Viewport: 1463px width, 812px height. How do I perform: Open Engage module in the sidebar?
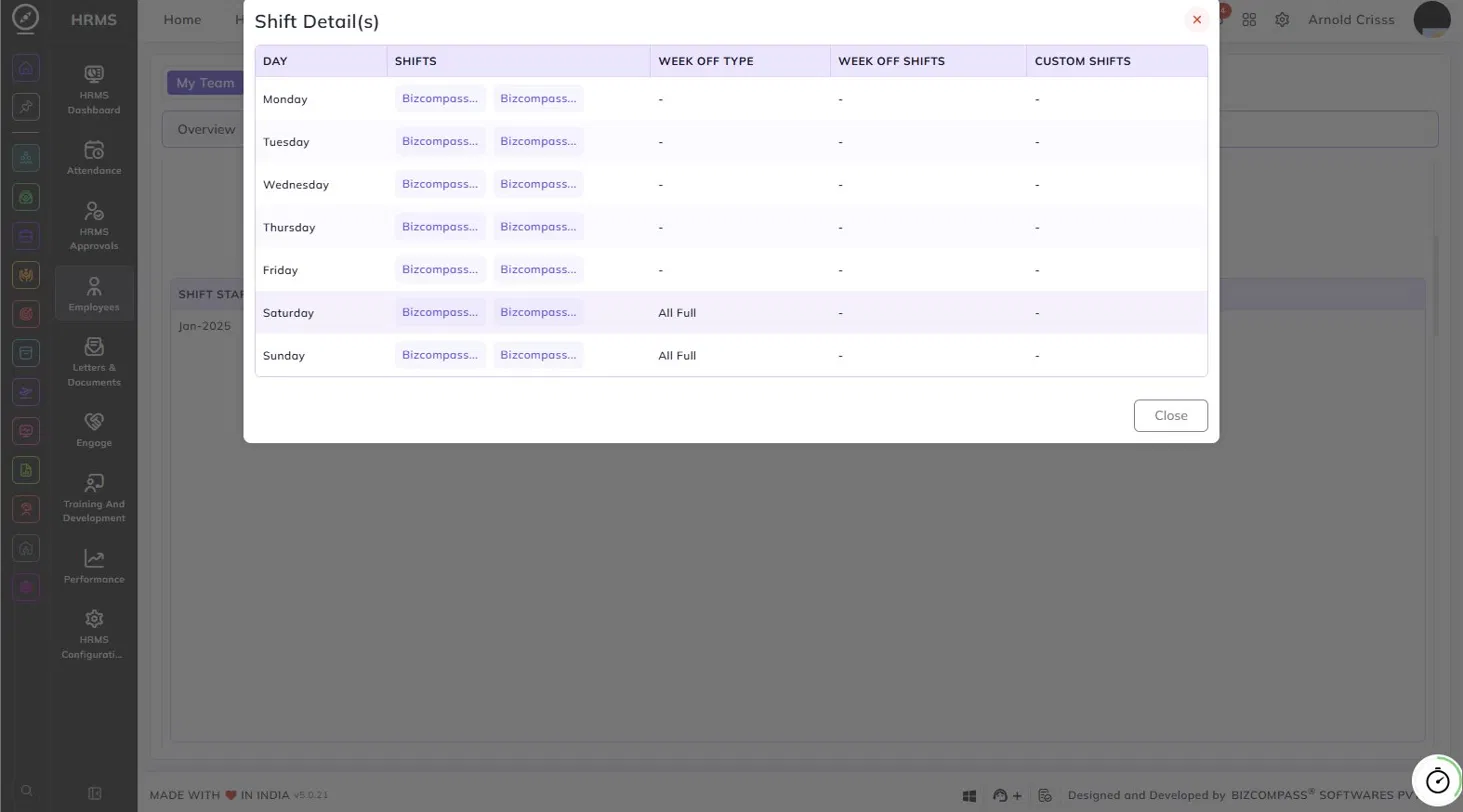tap(94, 430)
